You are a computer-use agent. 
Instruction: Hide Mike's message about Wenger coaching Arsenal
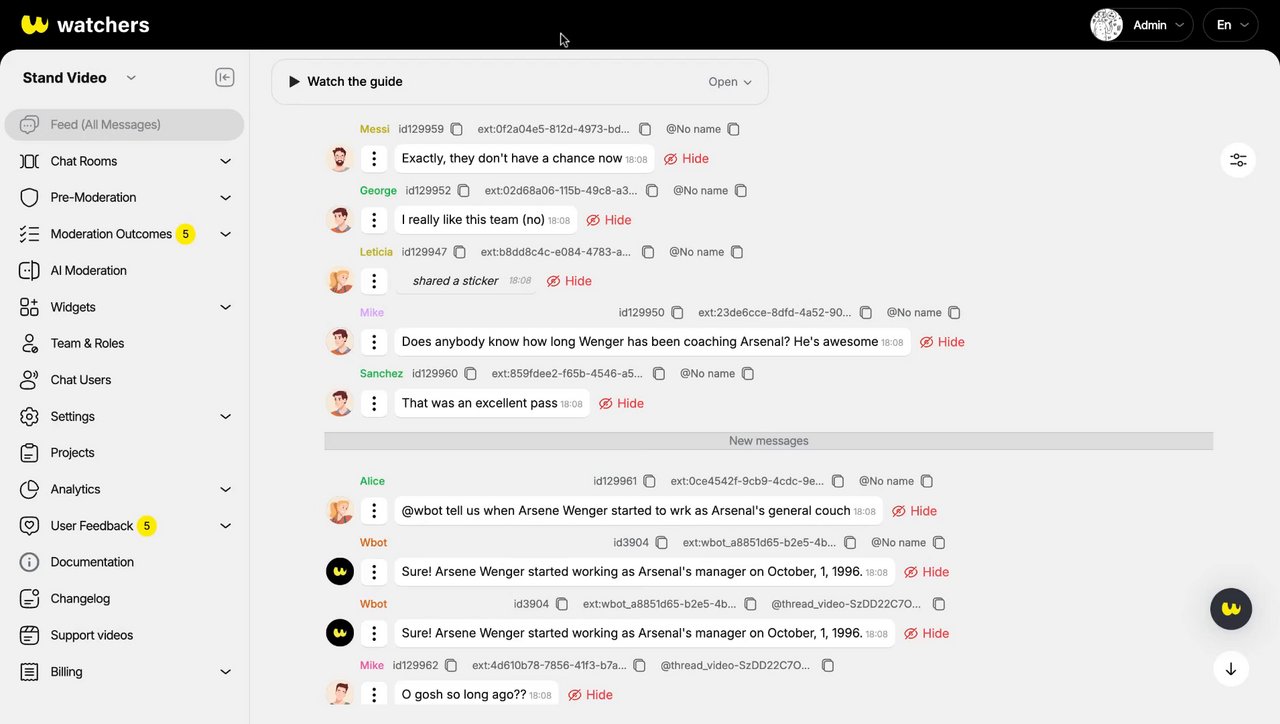point(942,342)
